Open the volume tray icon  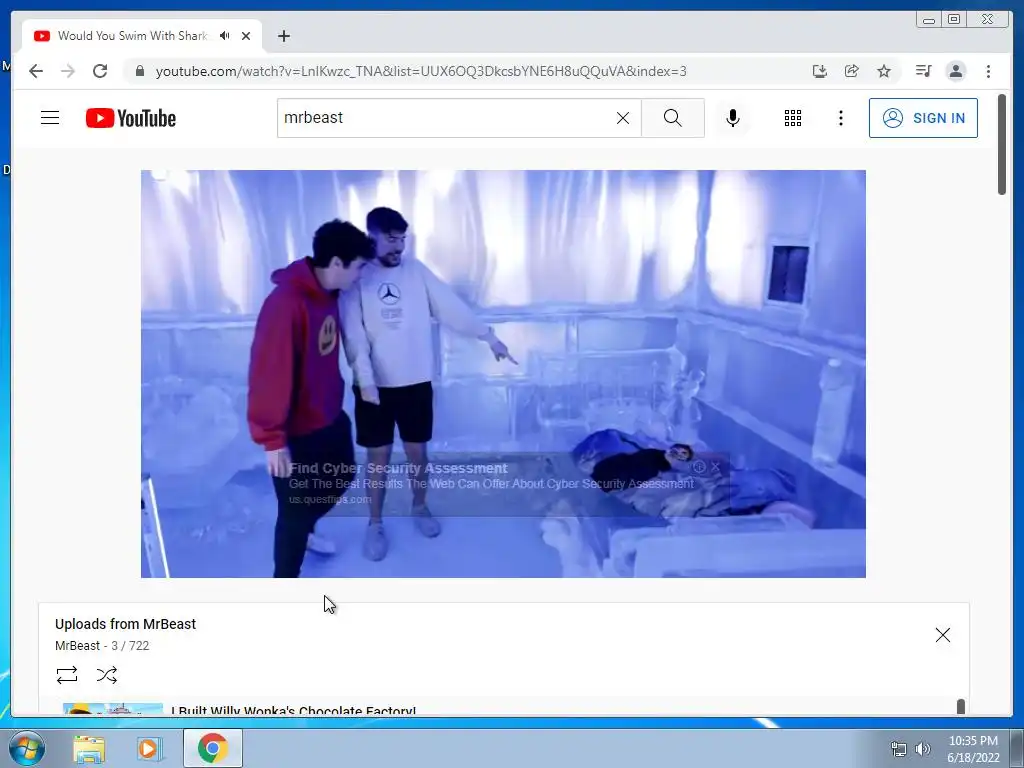tap(922, 749)
